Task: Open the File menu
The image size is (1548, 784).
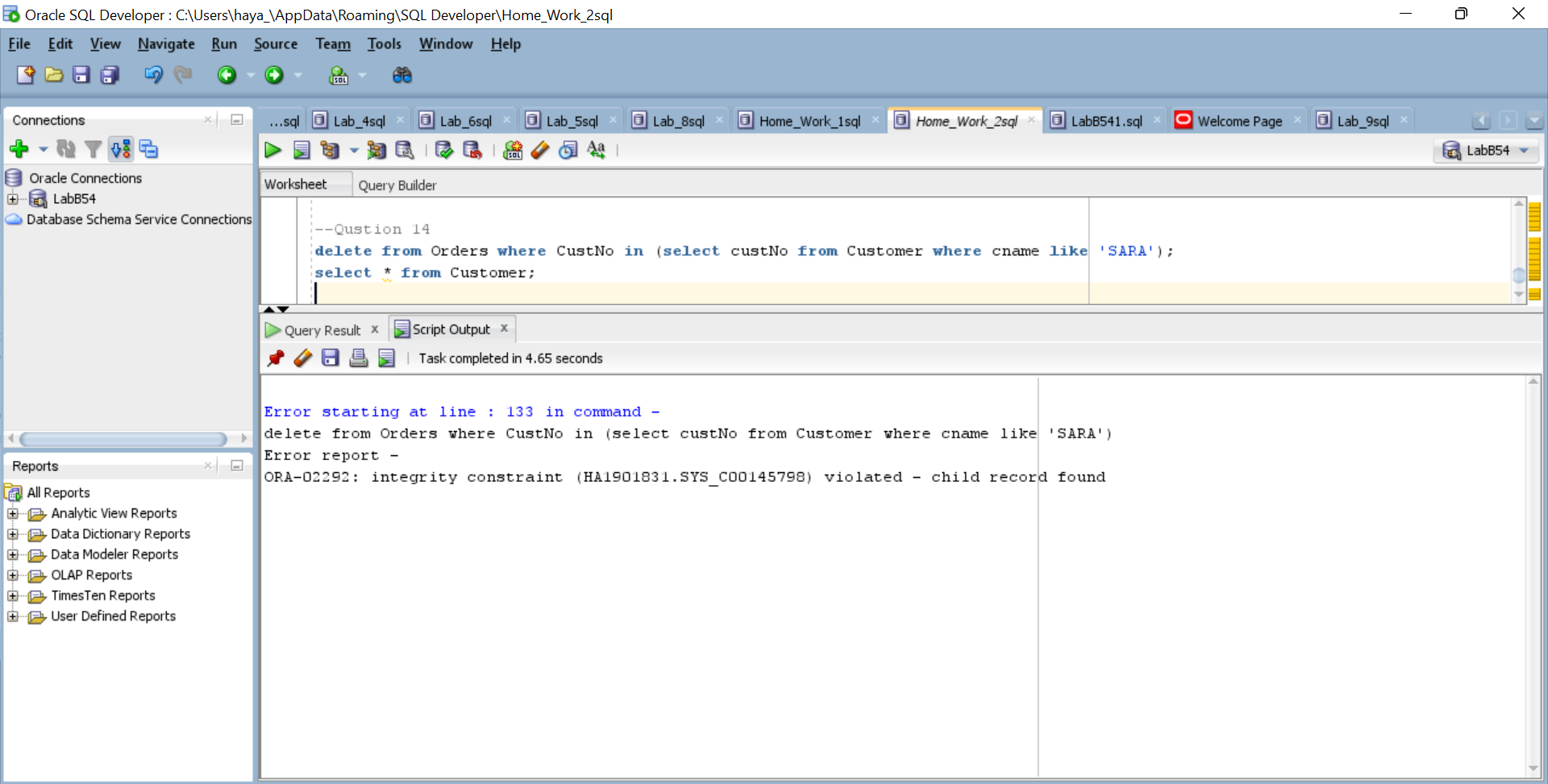Action: point(19,44)
